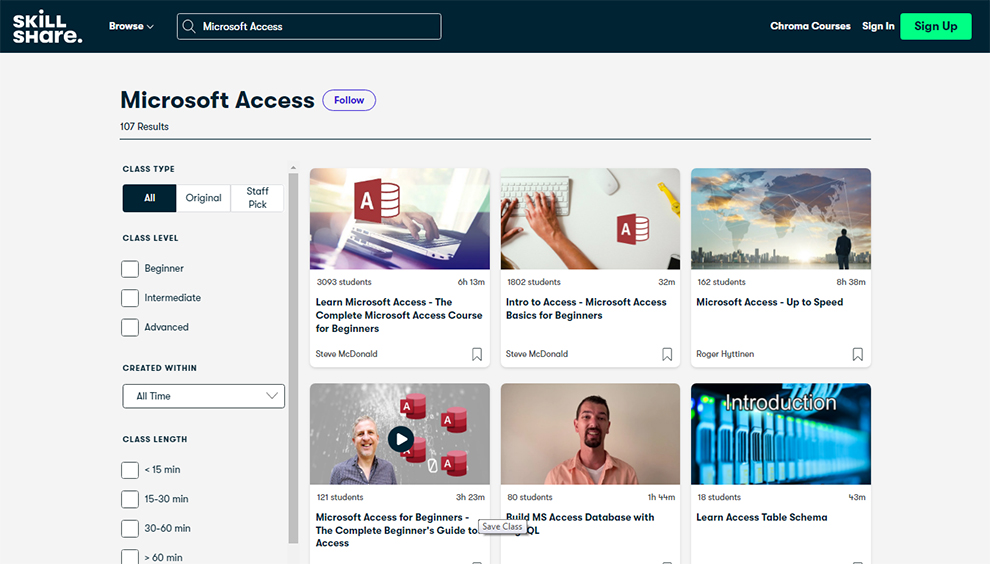Open Chroma Courses link
This screenshot has width=990, height=564.
pos(810,26)
